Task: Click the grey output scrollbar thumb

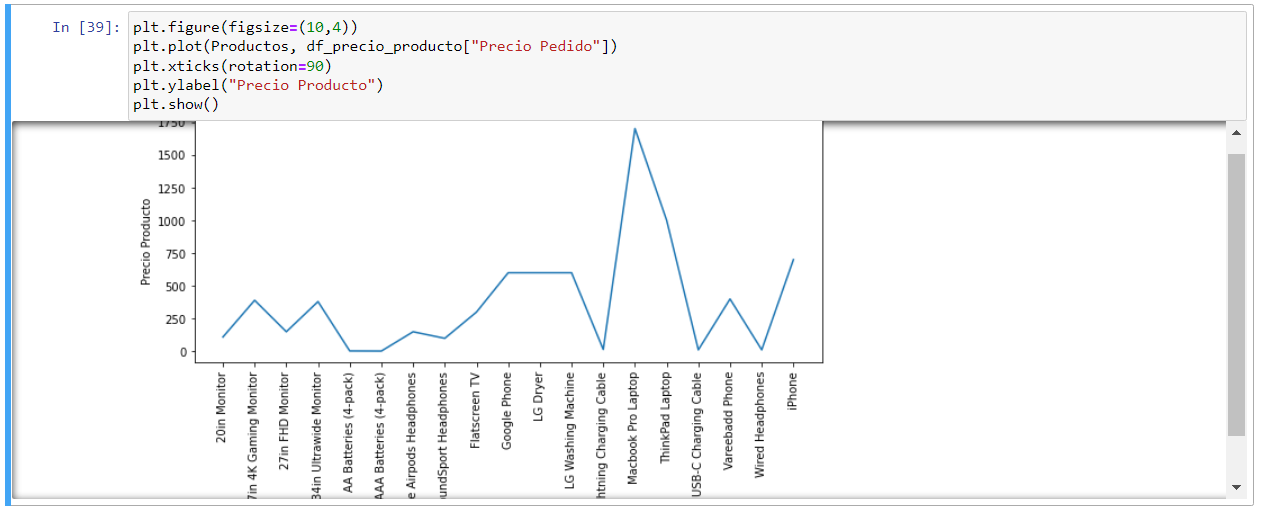Action: (x=1236, y=294)
